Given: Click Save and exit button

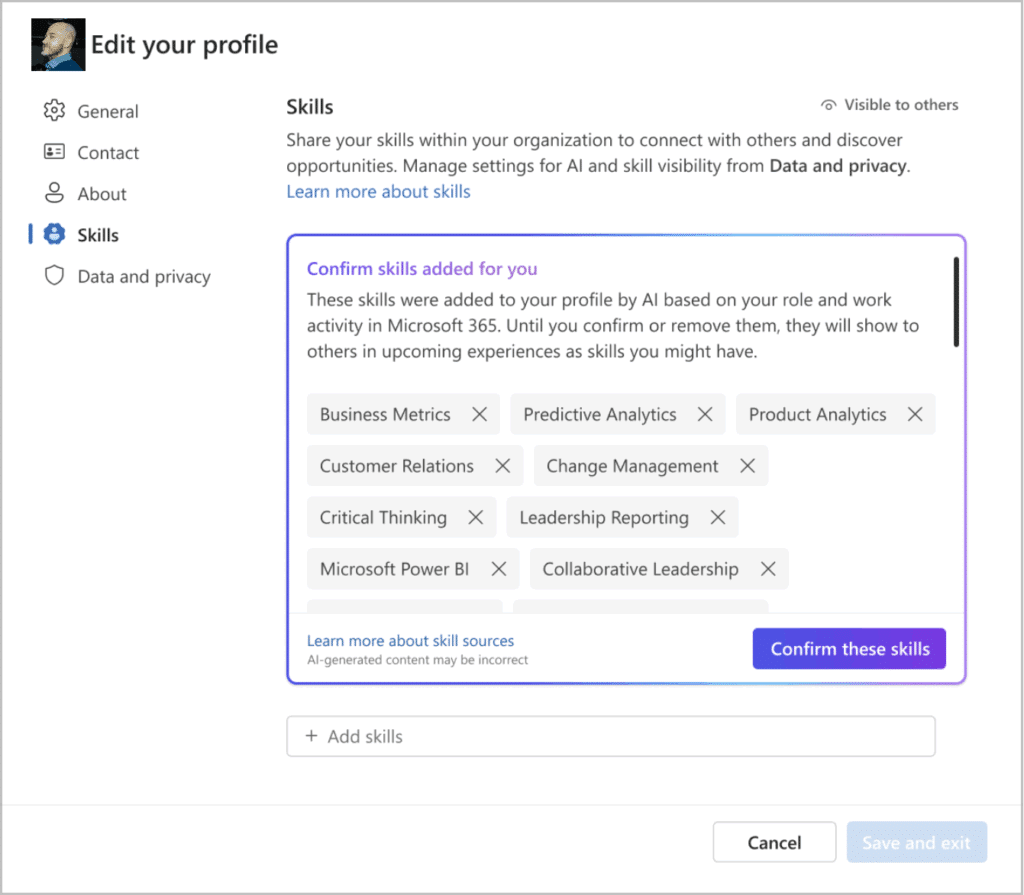Looking at the screenshot, I should (x=916, y=842).
